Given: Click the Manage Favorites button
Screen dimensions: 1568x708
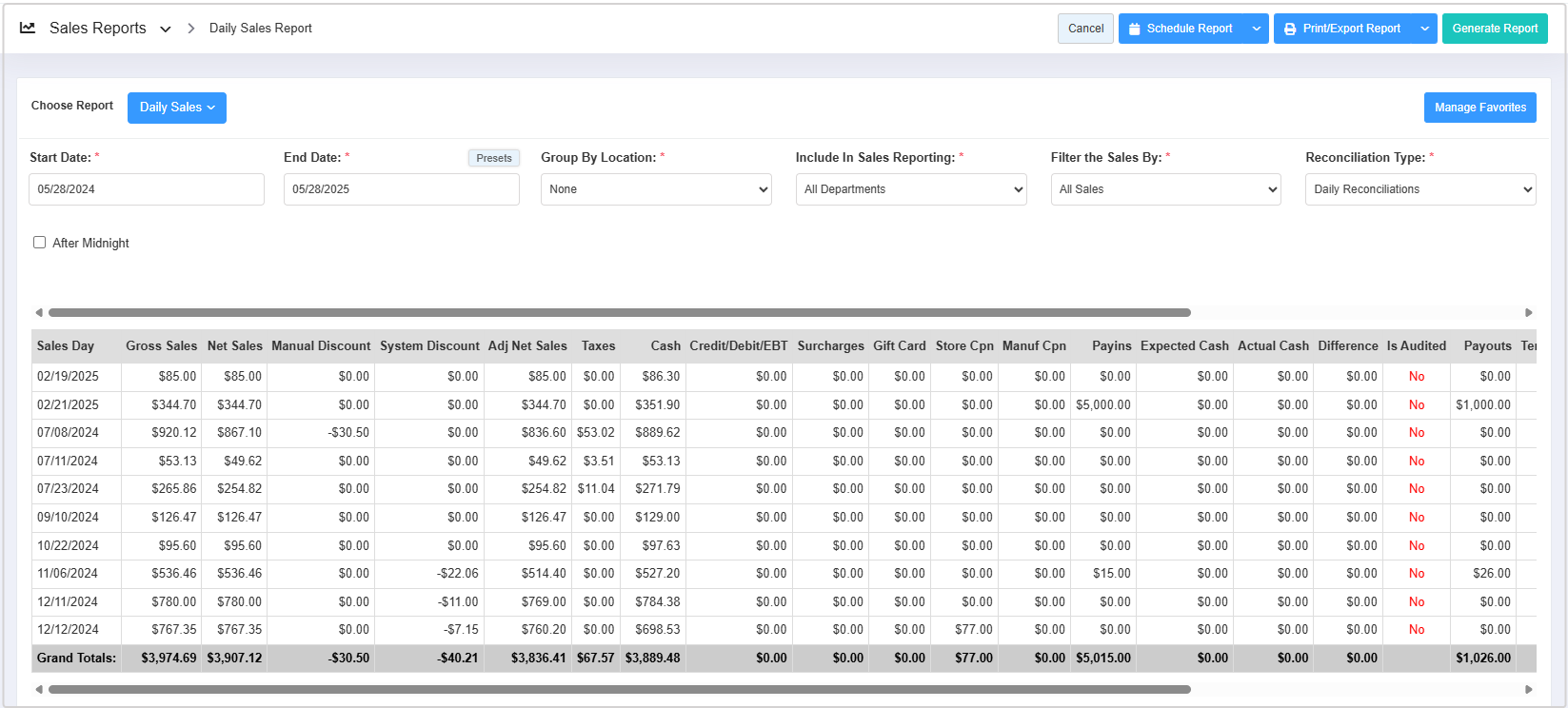Looking at the screenshot, I should pyautogui.click(x=1479, y=108).
